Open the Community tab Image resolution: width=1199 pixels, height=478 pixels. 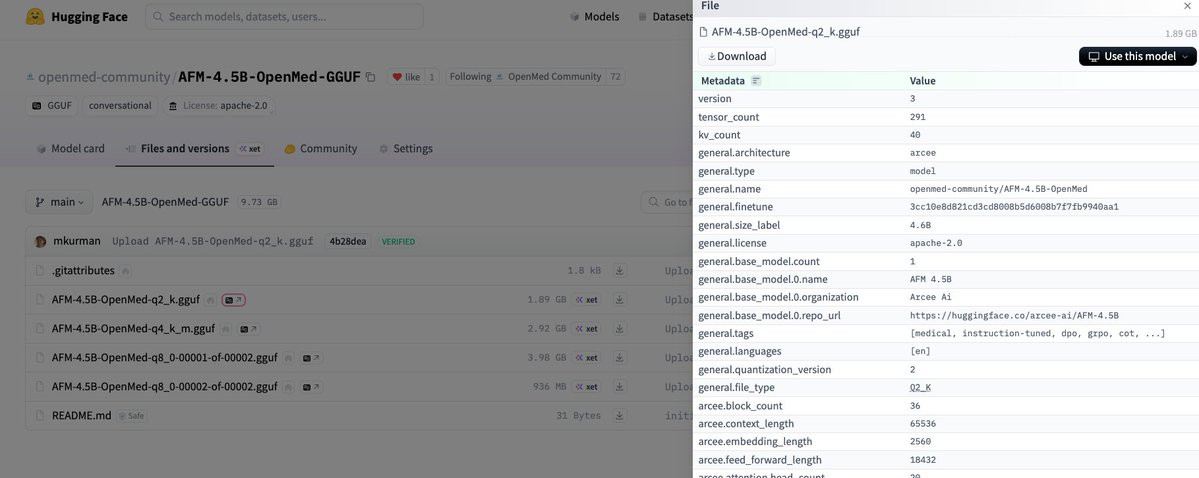pos(320,149)
